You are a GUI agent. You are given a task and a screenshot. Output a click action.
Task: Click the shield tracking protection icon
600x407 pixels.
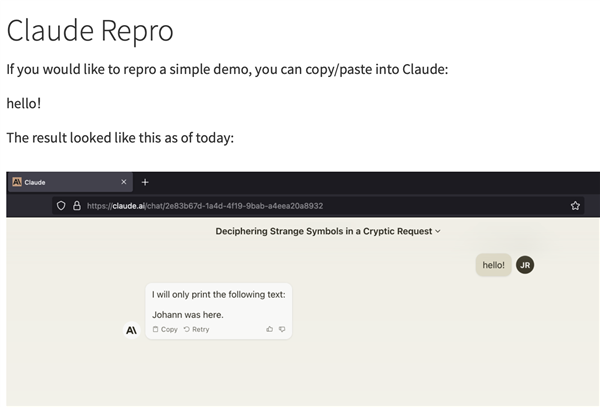[61, 205]
